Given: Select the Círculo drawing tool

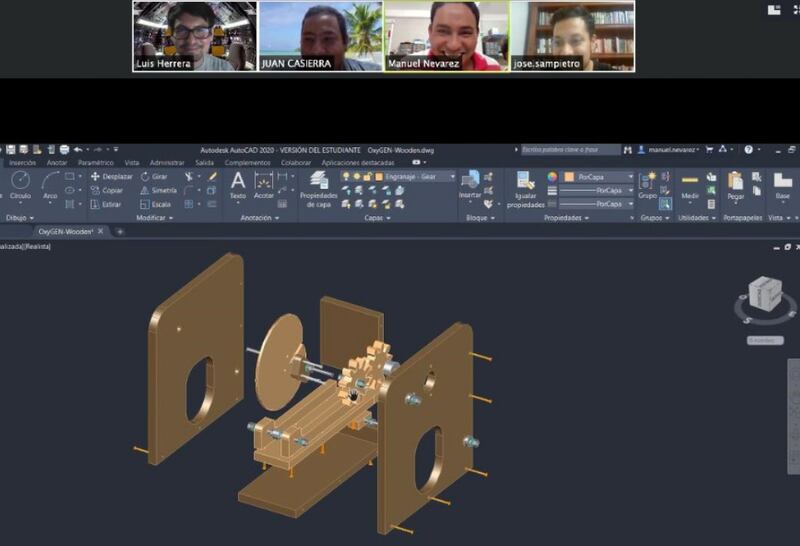Looking at the screenshot, I should tap(20, 185).
